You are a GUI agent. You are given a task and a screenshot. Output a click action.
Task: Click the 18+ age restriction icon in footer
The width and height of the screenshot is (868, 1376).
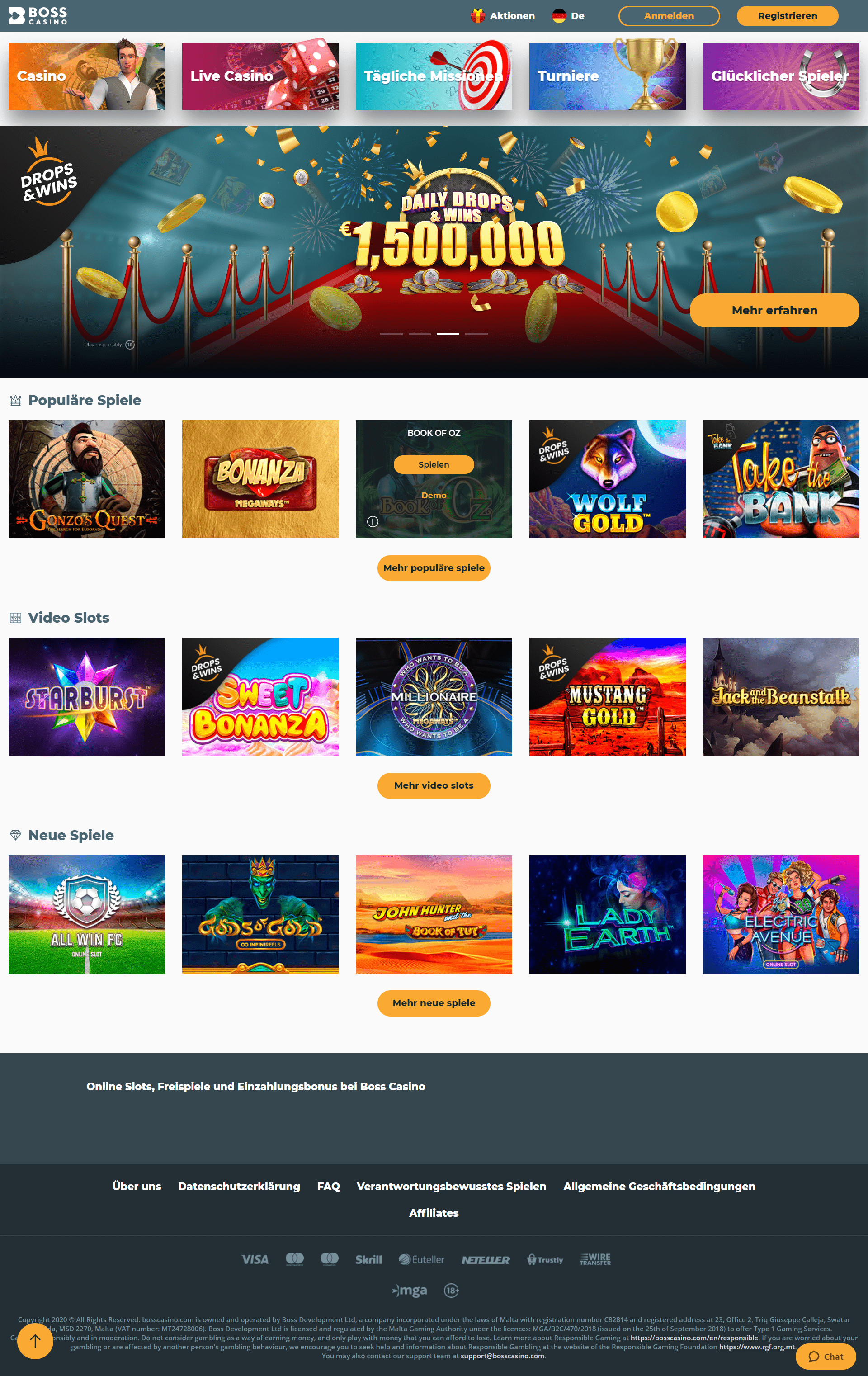452,1290
